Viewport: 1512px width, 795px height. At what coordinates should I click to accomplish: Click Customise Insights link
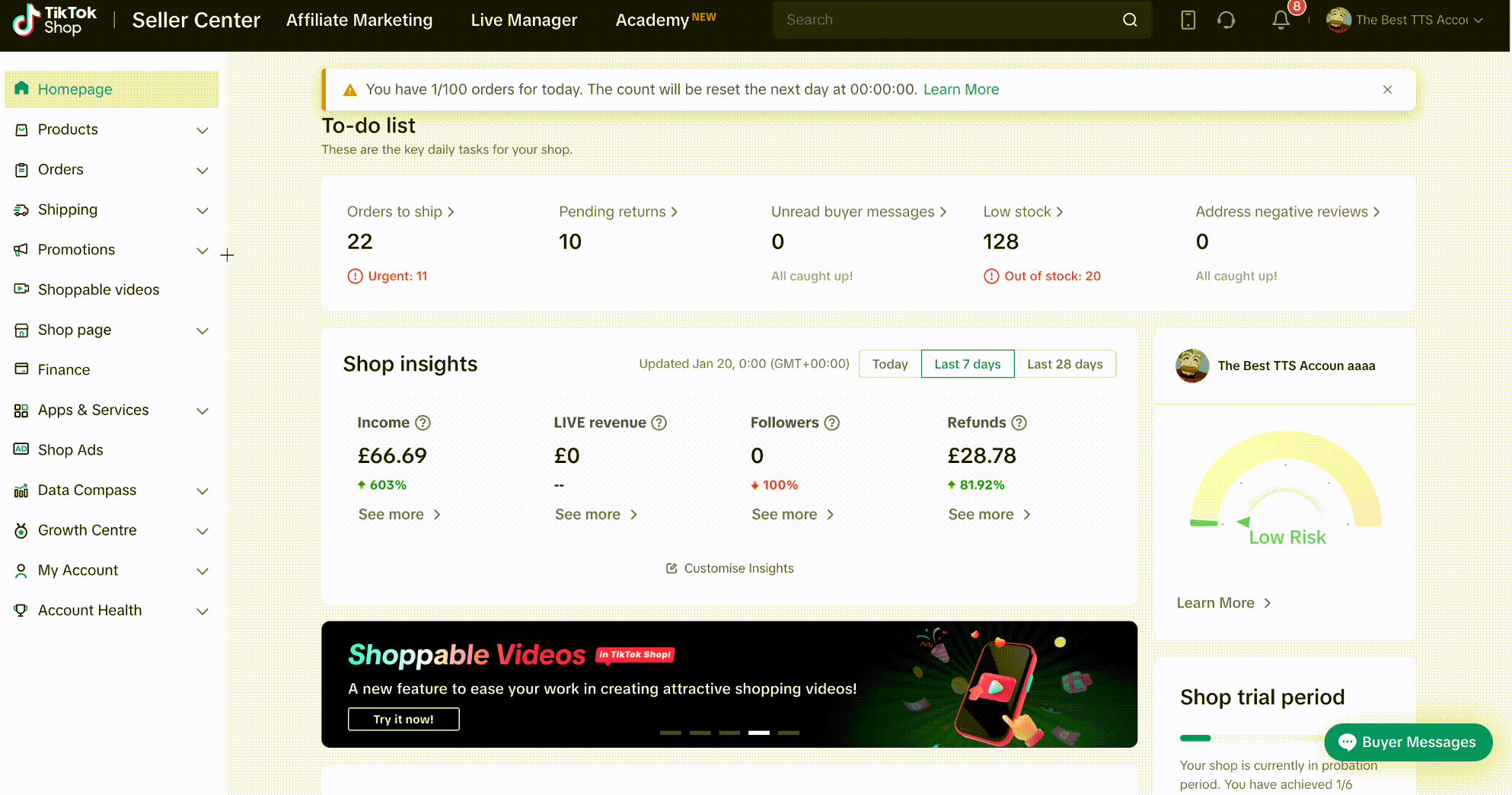point(729,568)
